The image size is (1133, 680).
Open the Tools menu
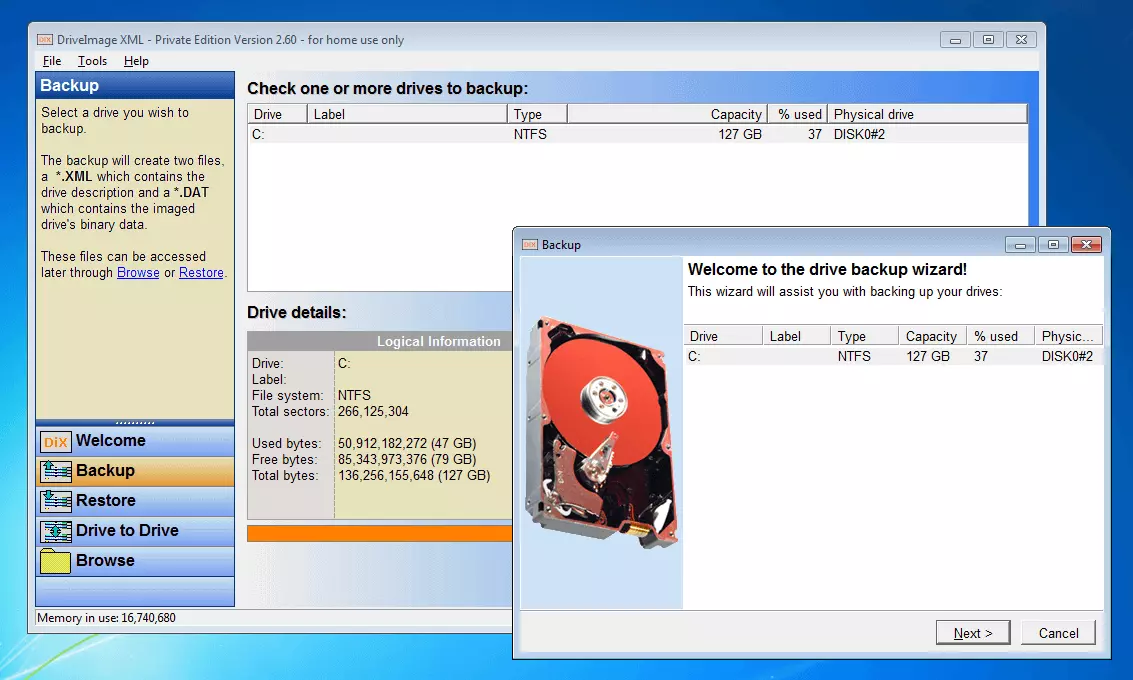coord(92,61)
